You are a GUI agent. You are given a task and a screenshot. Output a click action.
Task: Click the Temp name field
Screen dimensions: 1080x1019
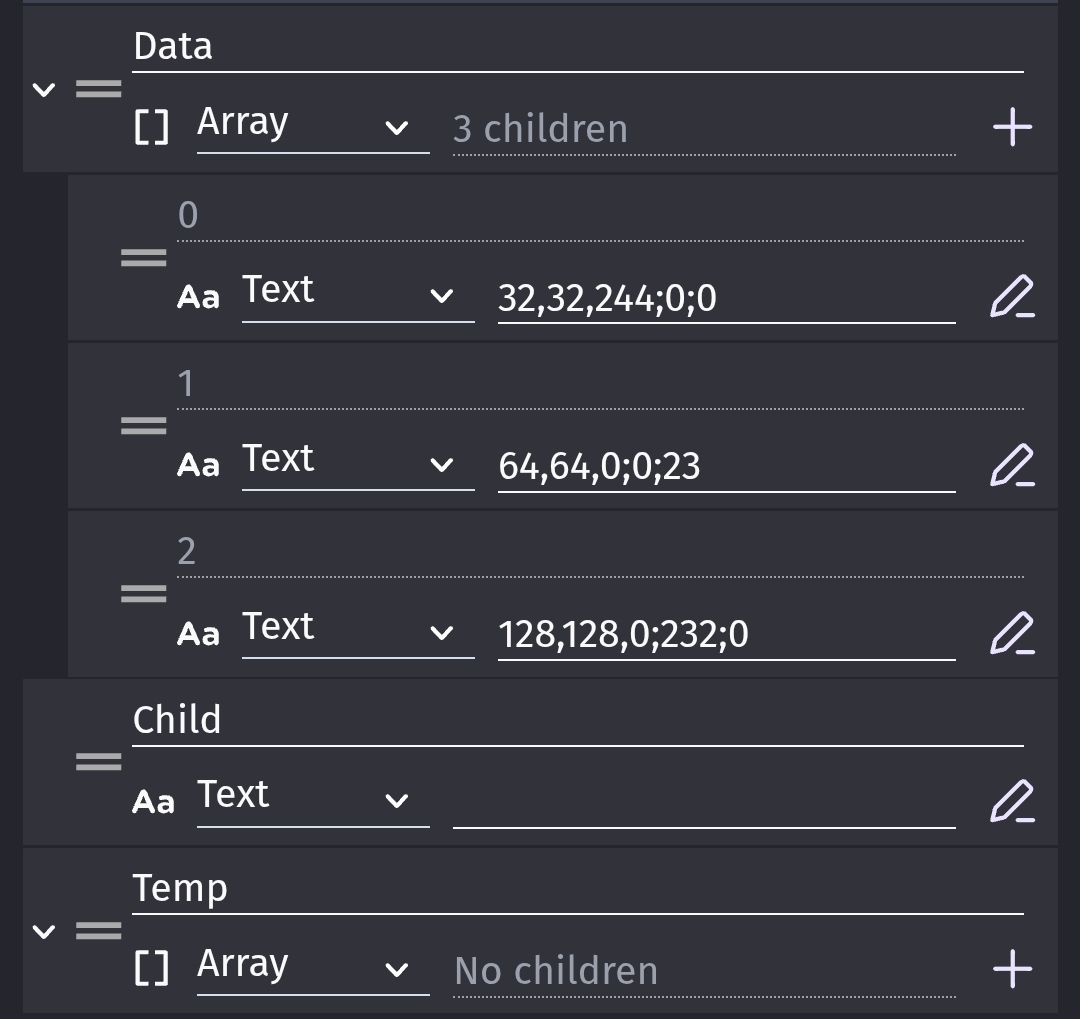coord(578,890)
